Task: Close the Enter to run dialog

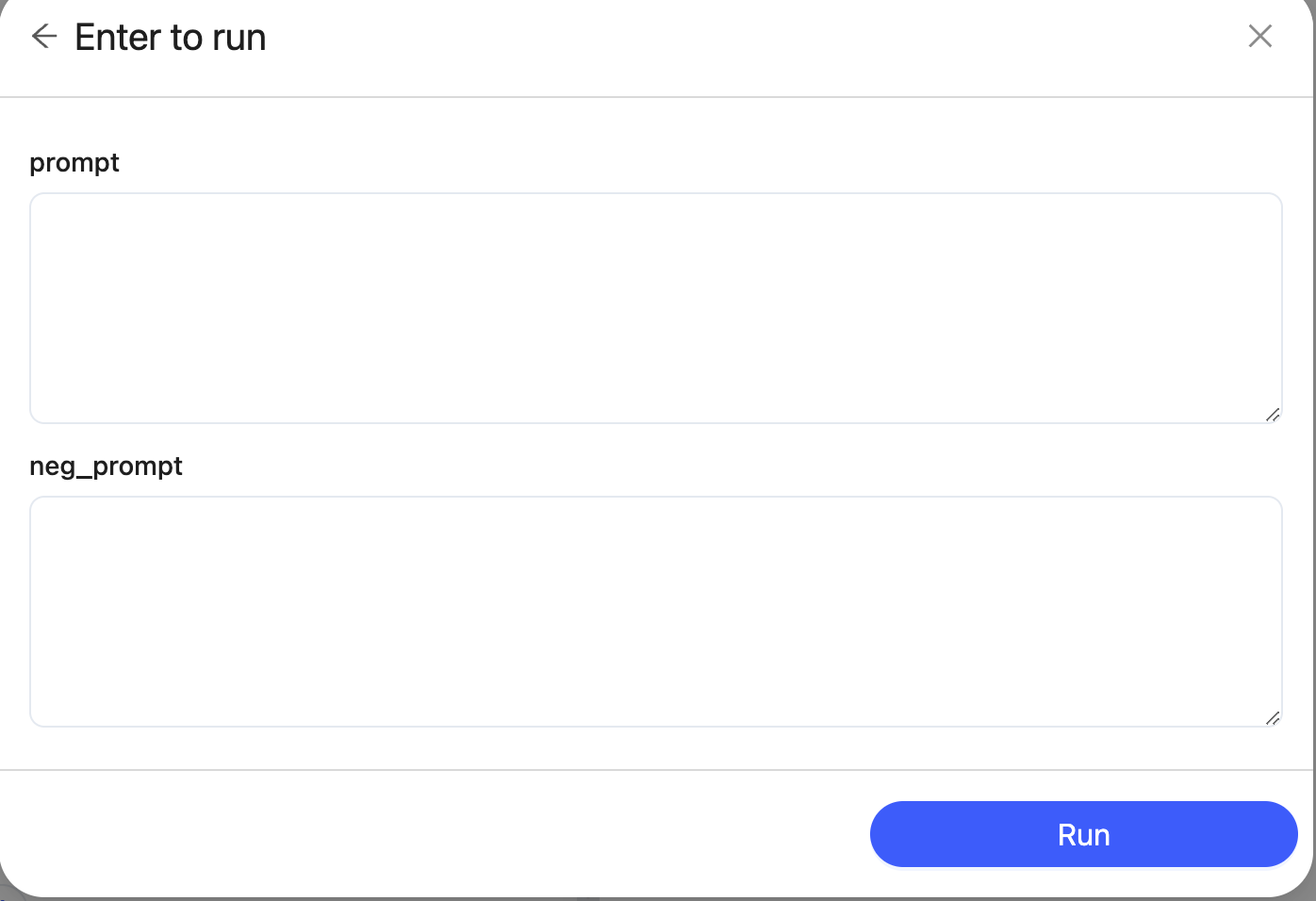Action: (x=1259, y=37)
